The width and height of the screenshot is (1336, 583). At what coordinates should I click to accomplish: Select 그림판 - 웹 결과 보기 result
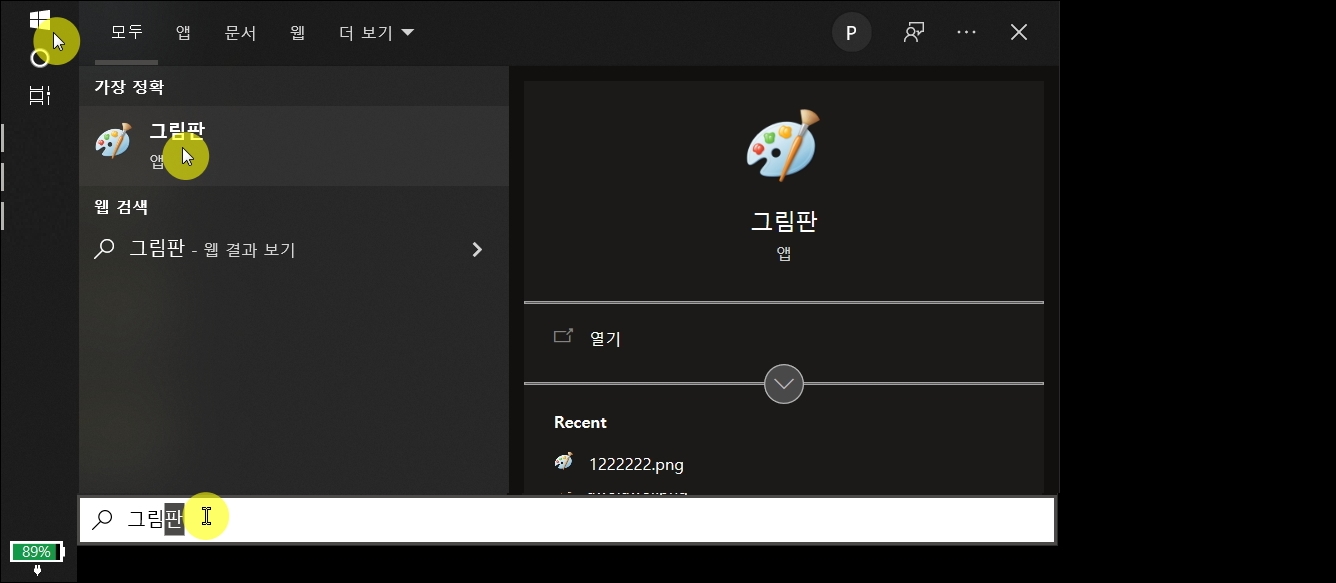coord(294,249)
